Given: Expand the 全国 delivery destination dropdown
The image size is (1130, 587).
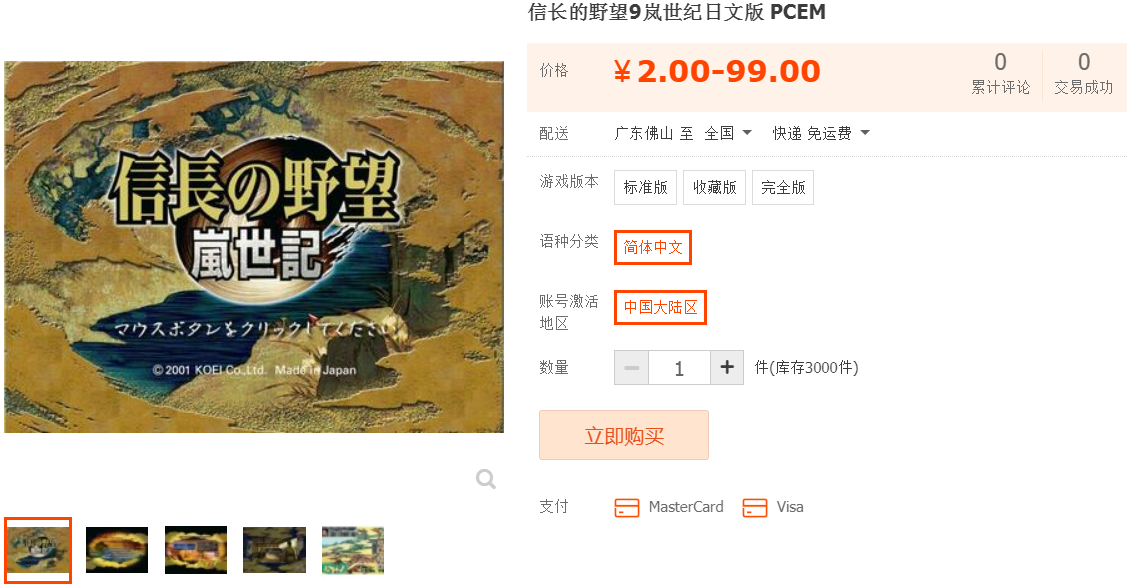Looking at the screenshot, I should click(x=728, y=133).
